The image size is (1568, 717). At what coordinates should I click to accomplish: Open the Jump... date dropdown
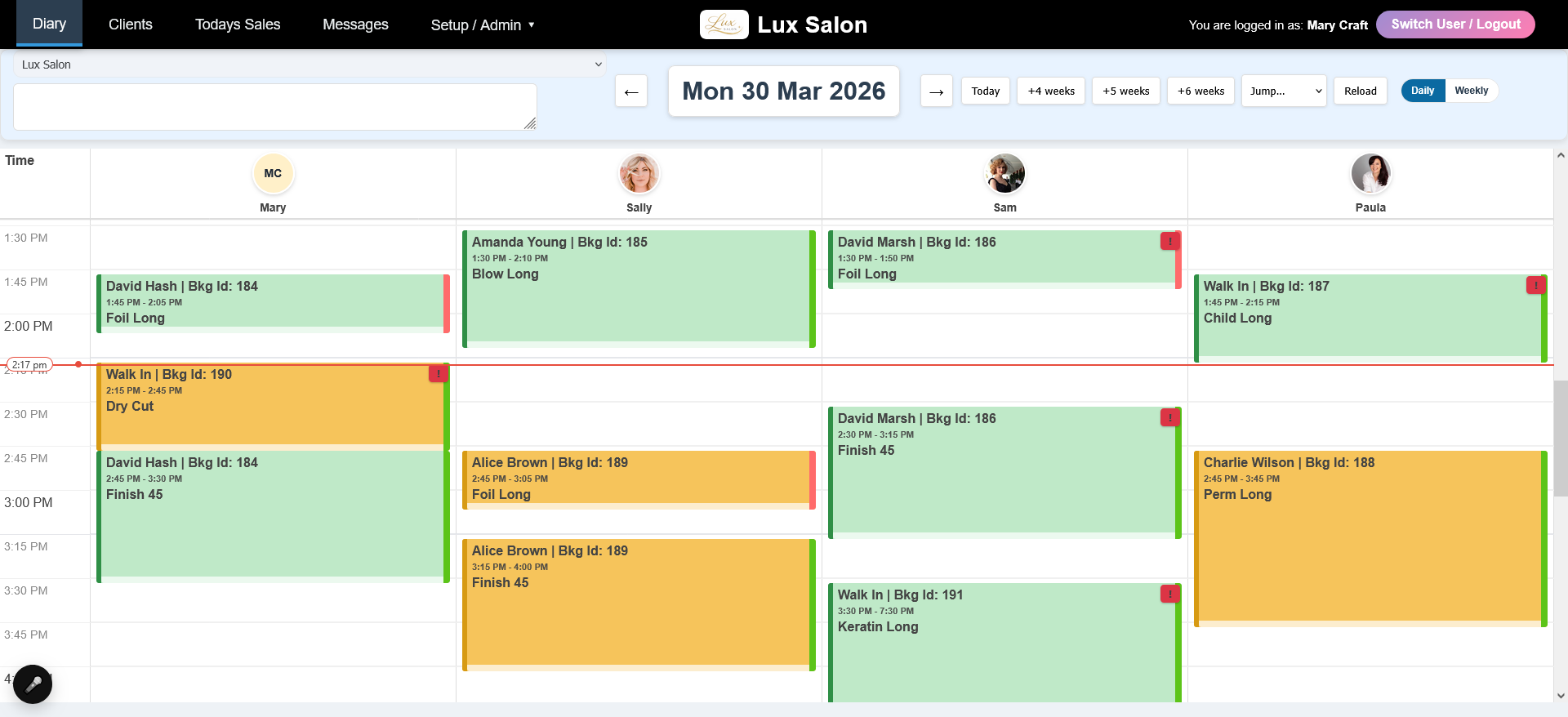coord(1284,91)
